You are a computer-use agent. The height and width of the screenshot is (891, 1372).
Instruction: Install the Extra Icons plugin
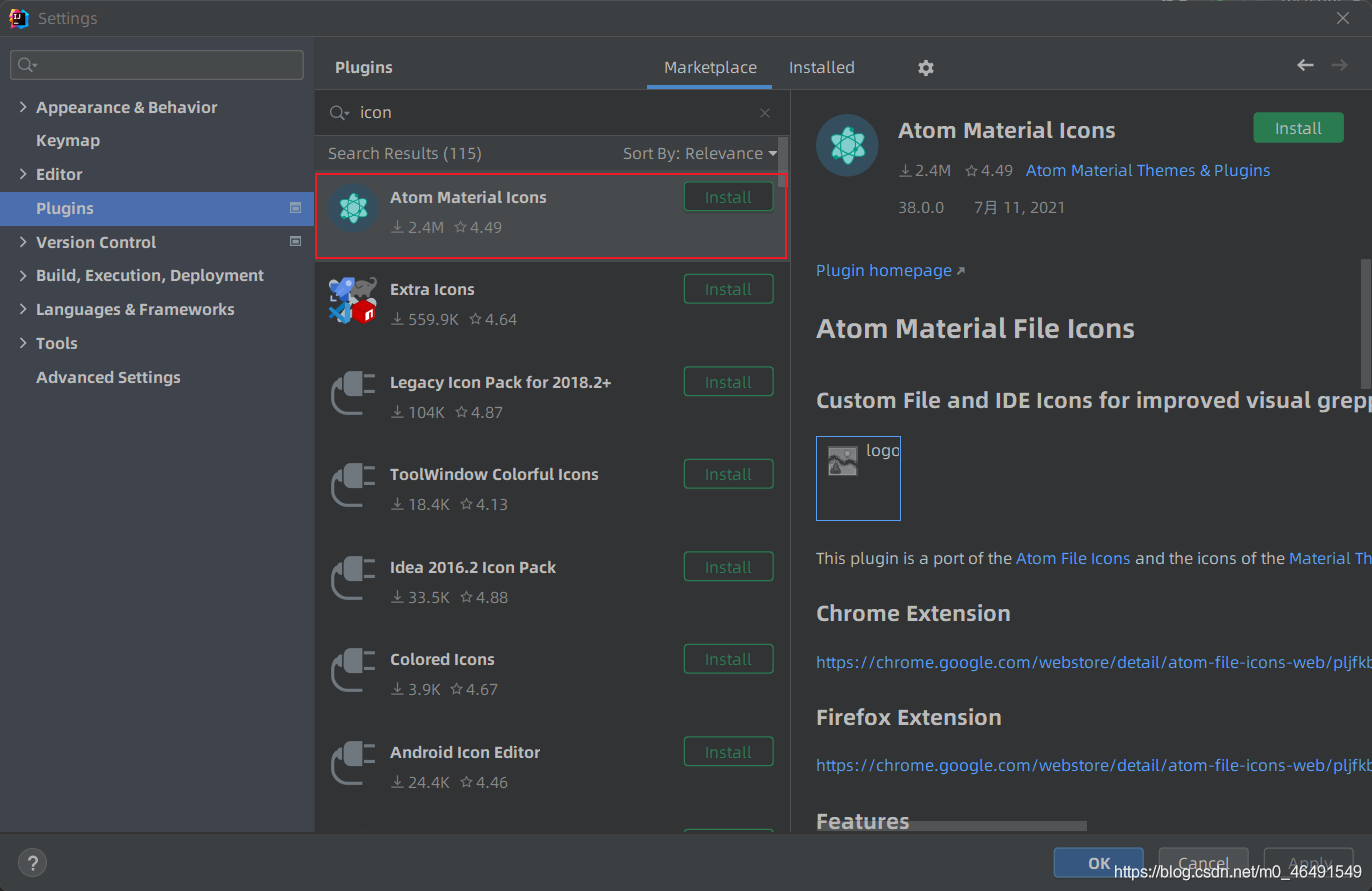[728, 289]
